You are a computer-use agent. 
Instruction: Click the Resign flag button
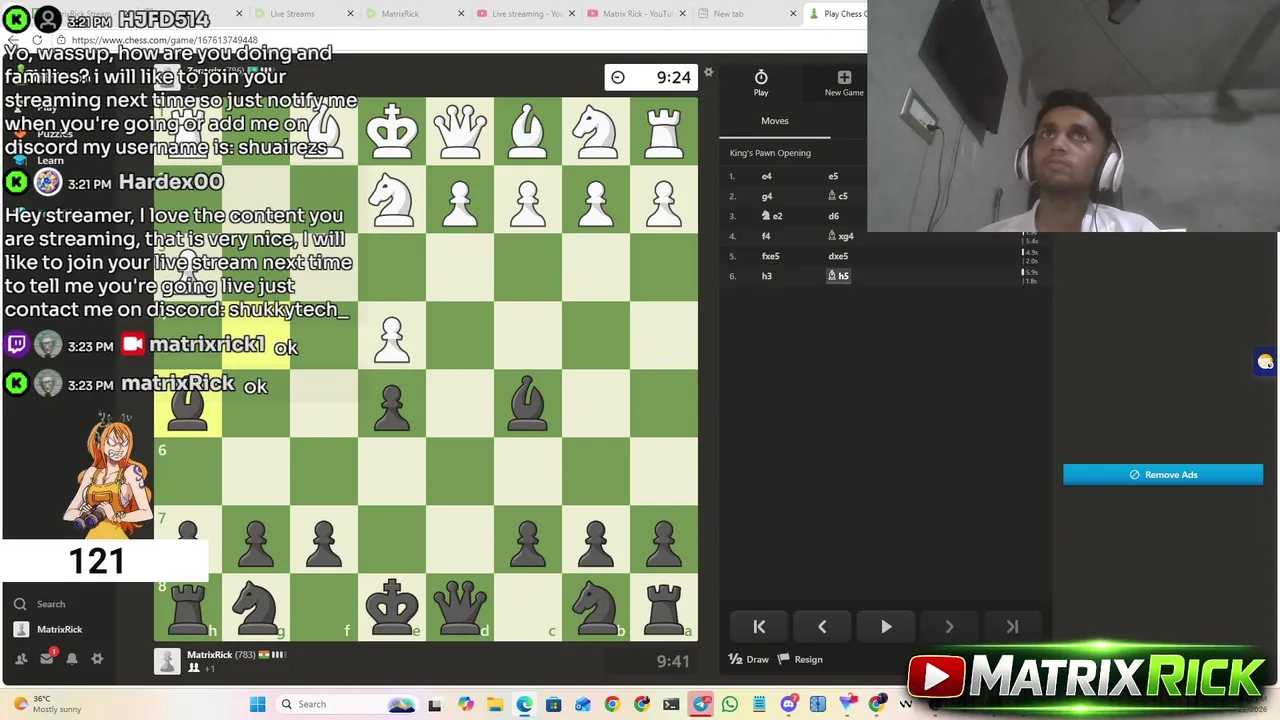(x=800, y=659)
